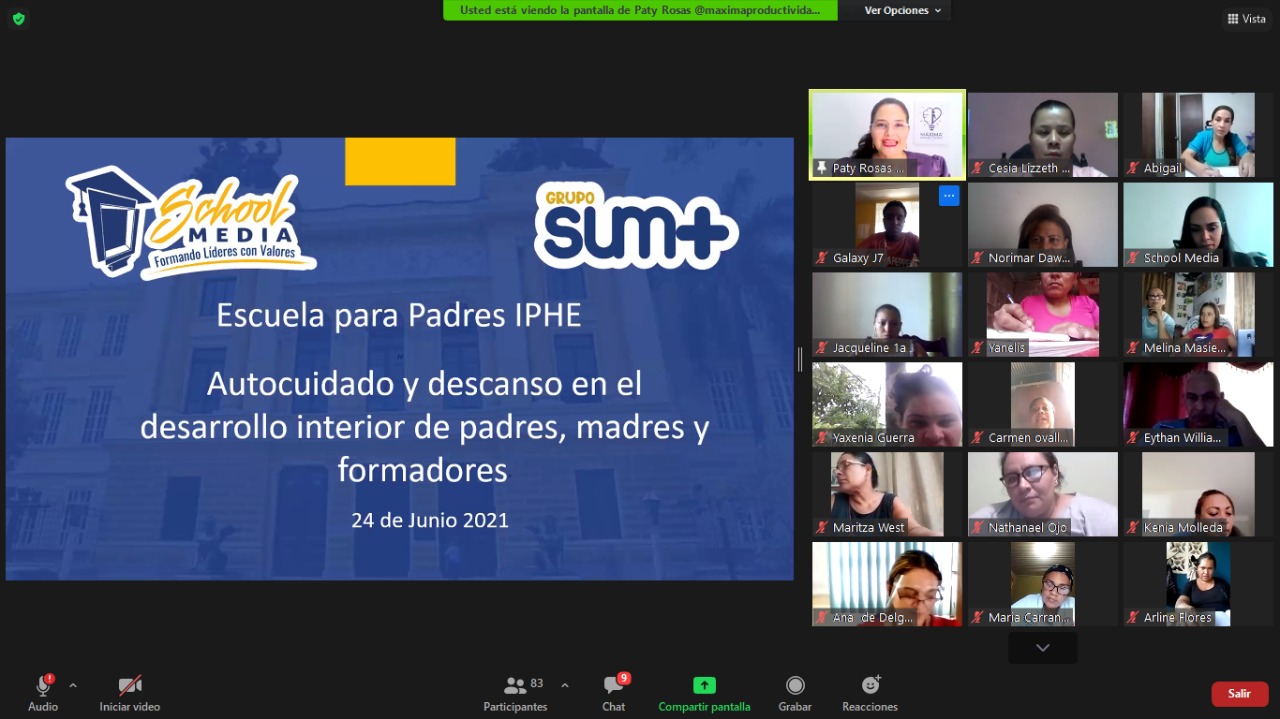This screenshot has width=1280, height=719.
Task: Click the green encryption shield icon
Action: pos(18,19)
